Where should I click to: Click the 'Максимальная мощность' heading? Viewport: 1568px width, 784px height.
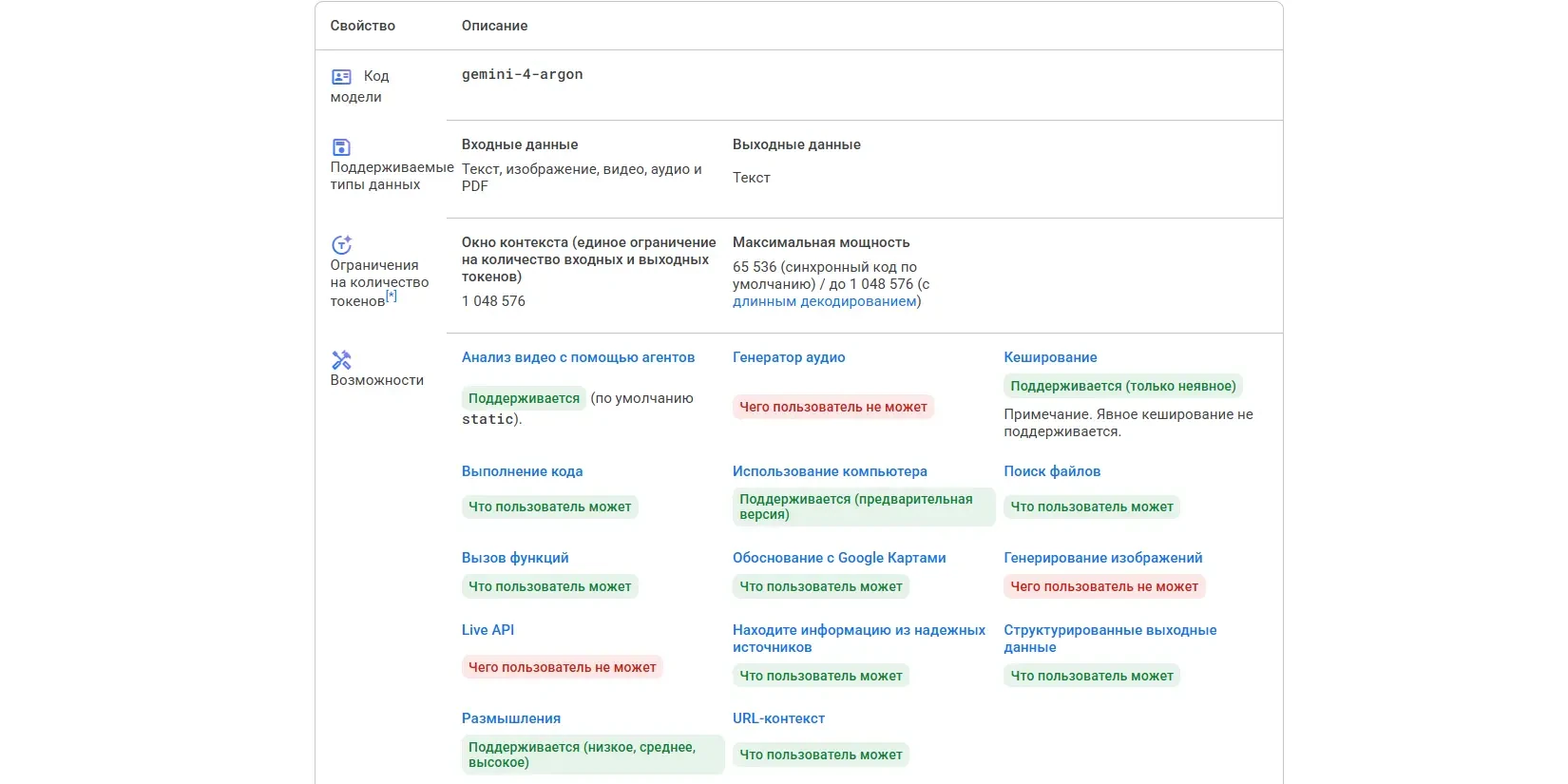pyautogui.click(x=821, y=242)
